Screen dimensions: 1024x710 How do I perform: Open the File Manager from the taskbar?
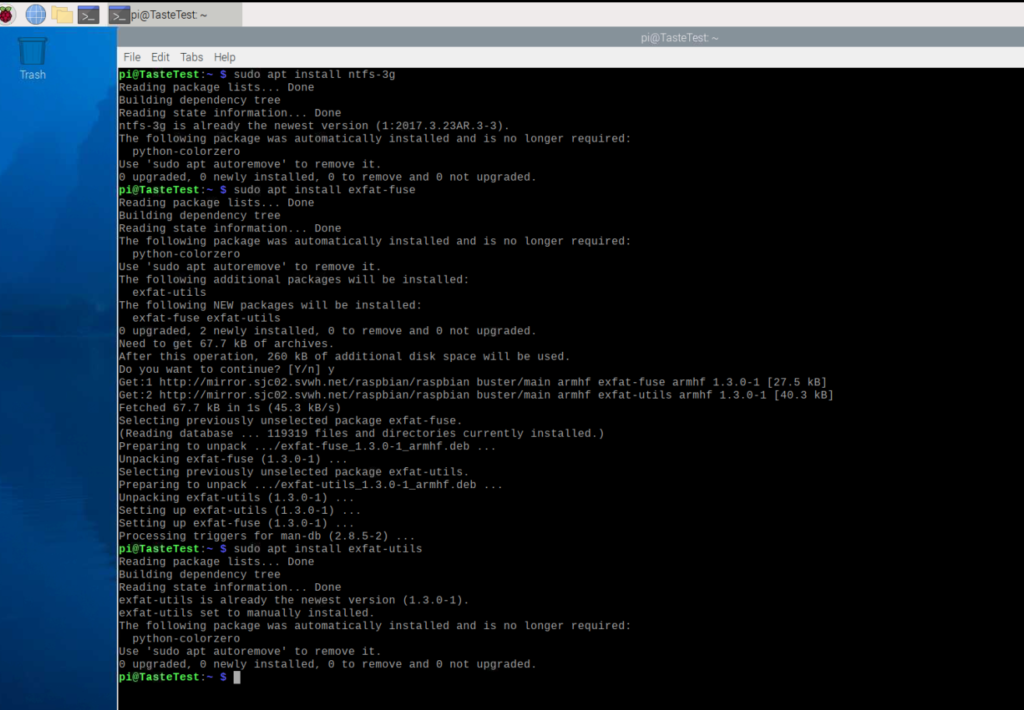(x=60, y=14)
